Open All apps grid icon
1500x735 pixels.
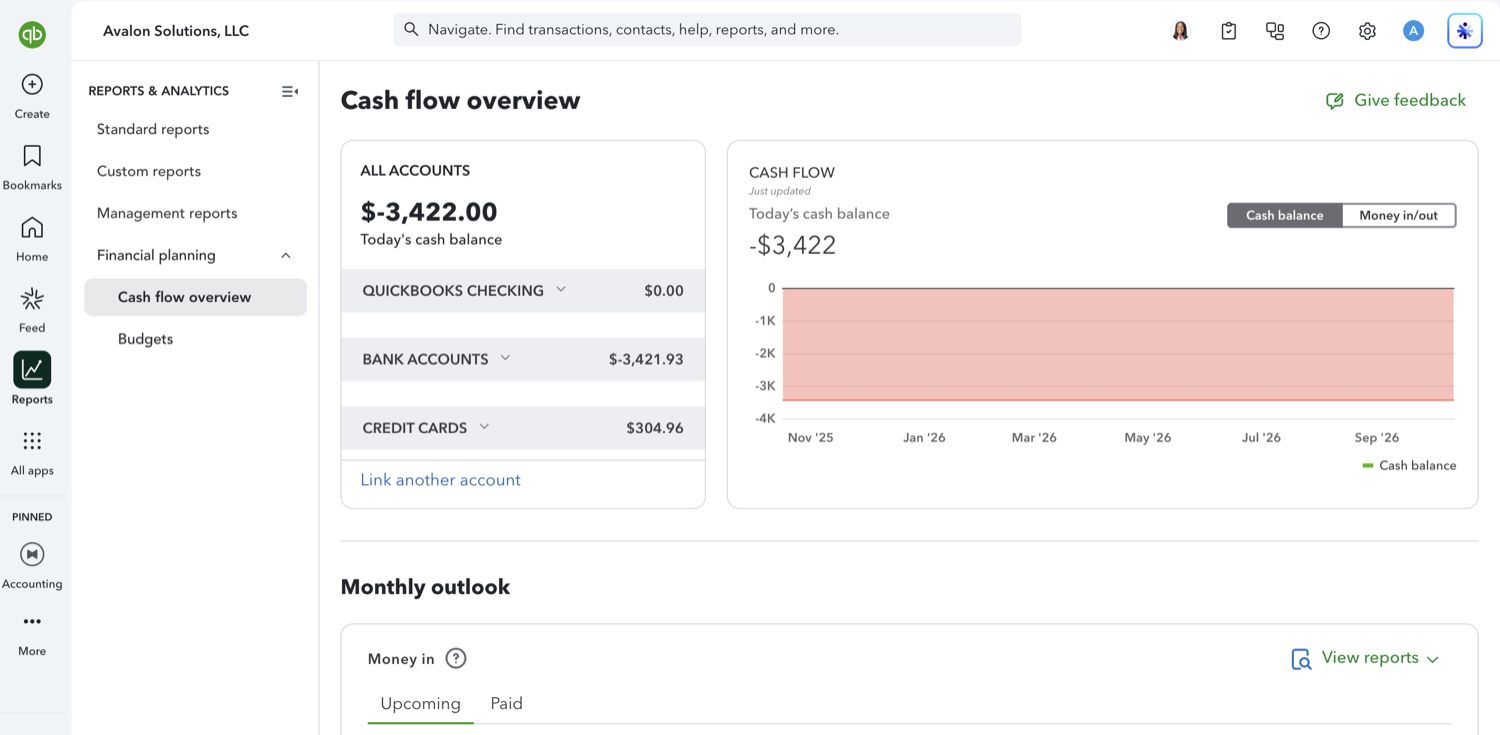(32, 441)
